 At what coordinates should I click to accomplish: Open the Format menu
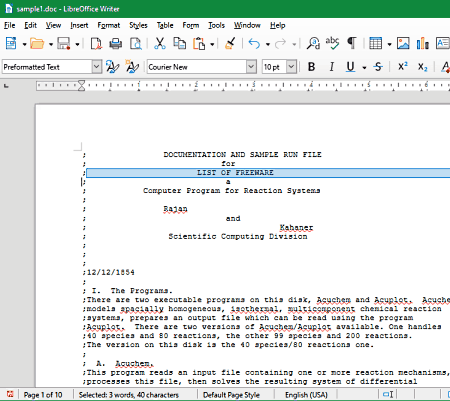point(109,25)
